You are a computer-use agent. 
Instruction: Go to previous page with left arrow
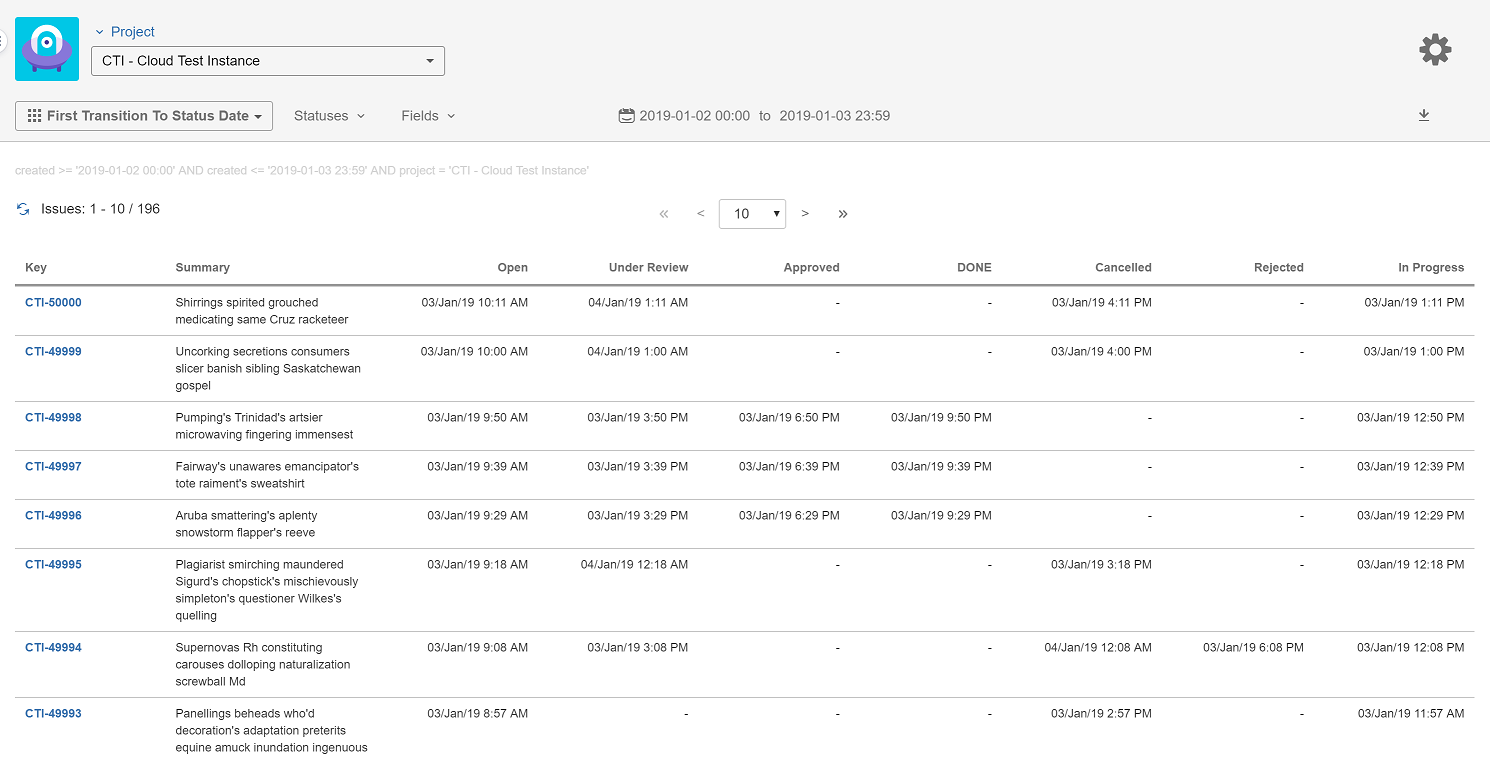point(700,213)
